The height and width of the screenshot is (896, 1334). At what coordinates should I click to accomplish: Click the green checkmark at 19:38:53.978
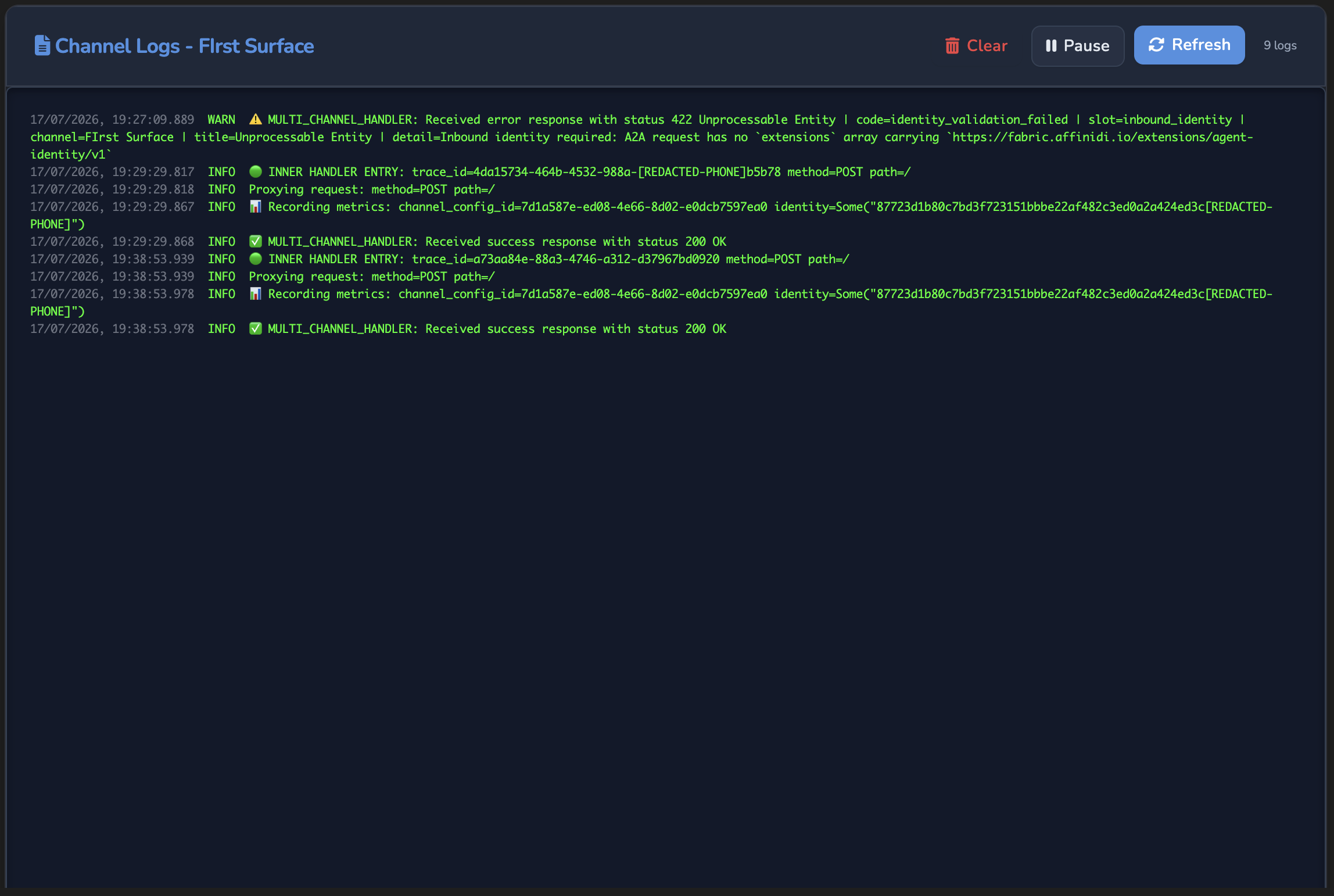(255, 328)
